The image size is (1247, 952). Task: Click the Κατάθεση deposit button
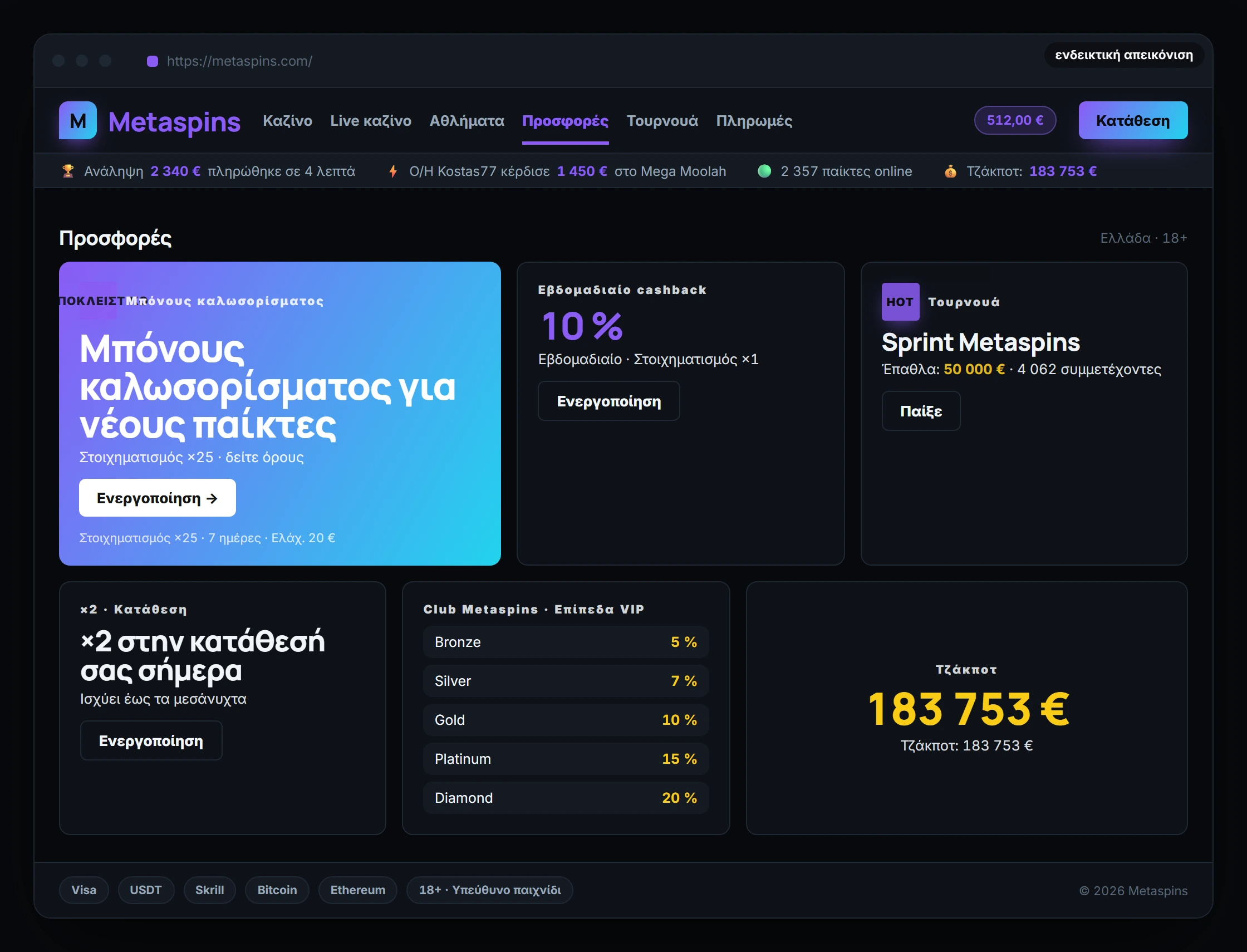point(1132,120)
